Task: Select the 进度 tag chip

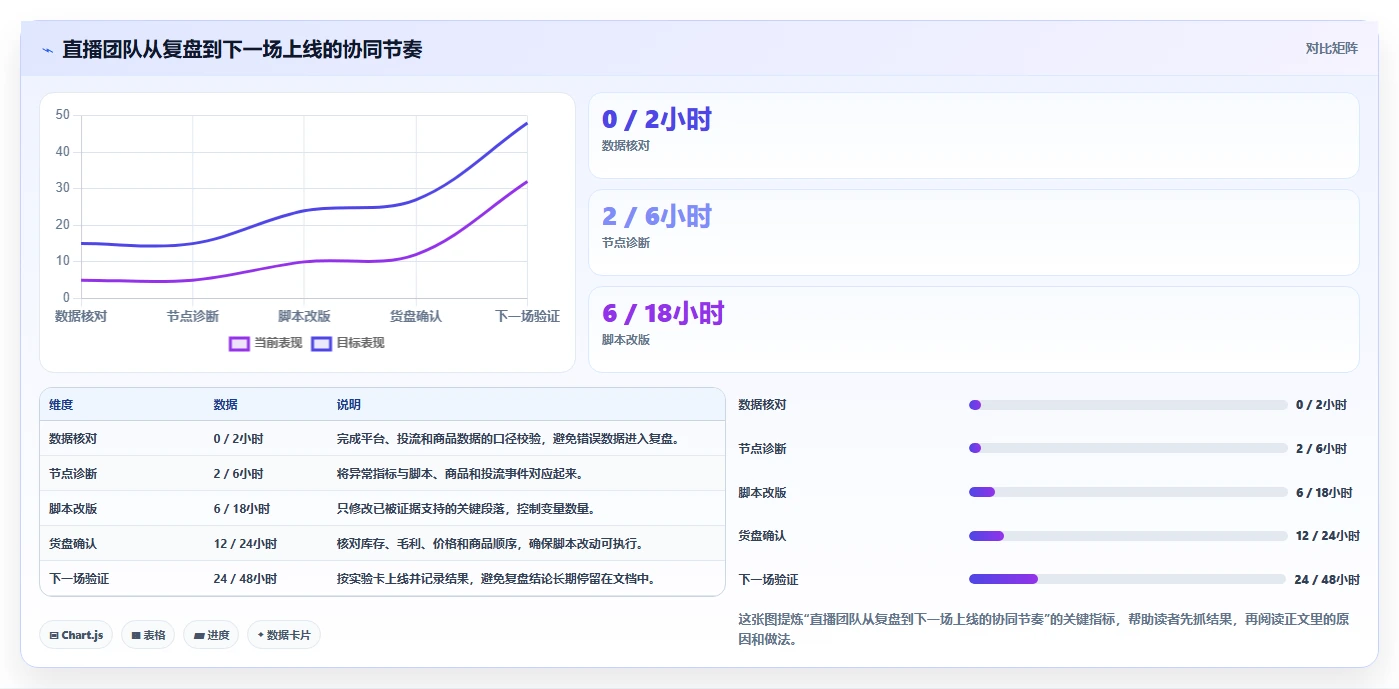Action: tap(211, 635)
